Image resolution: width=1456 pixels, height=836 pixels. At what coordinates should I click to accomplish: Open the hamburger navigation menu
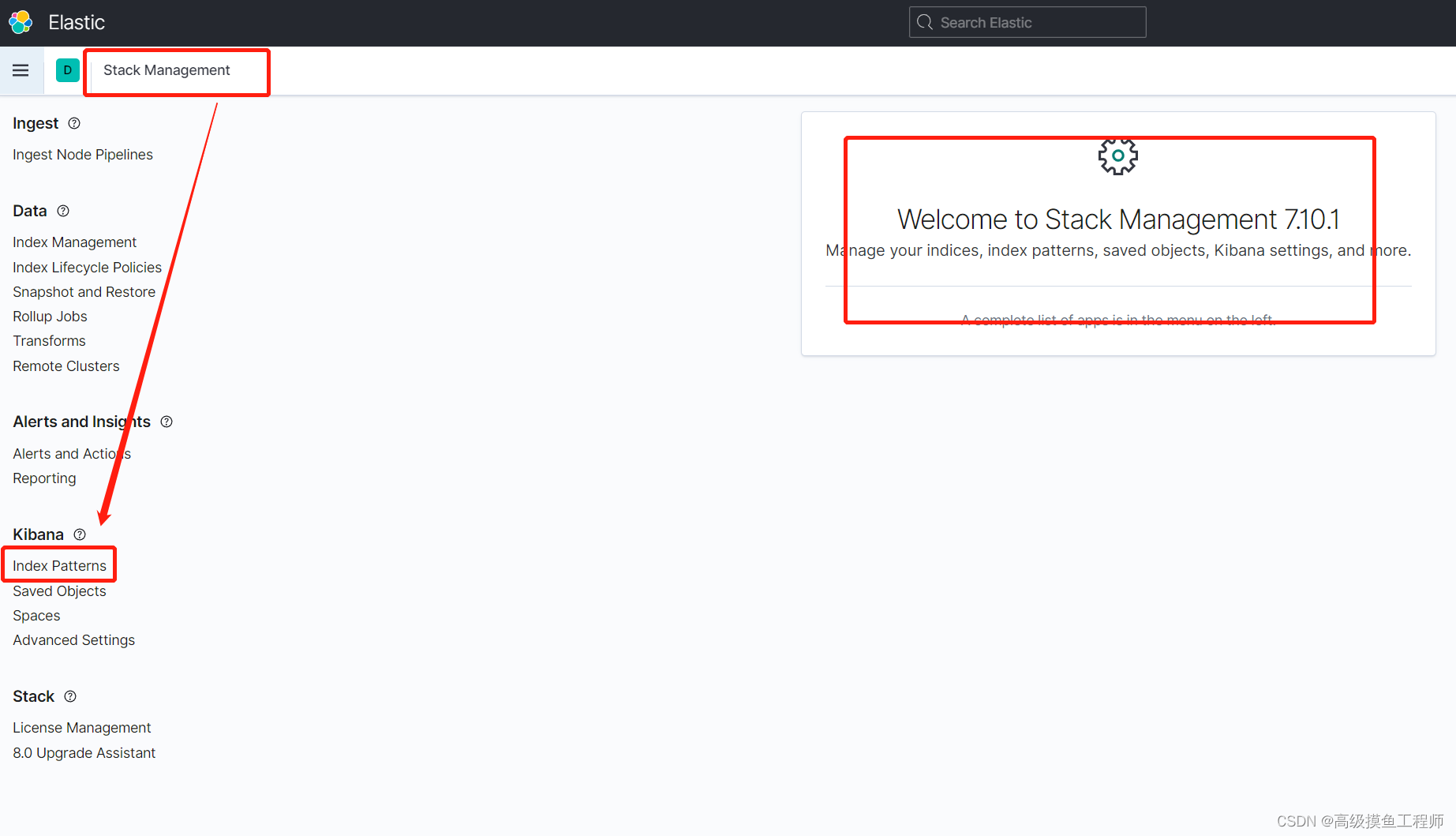[x=21, y=70]
